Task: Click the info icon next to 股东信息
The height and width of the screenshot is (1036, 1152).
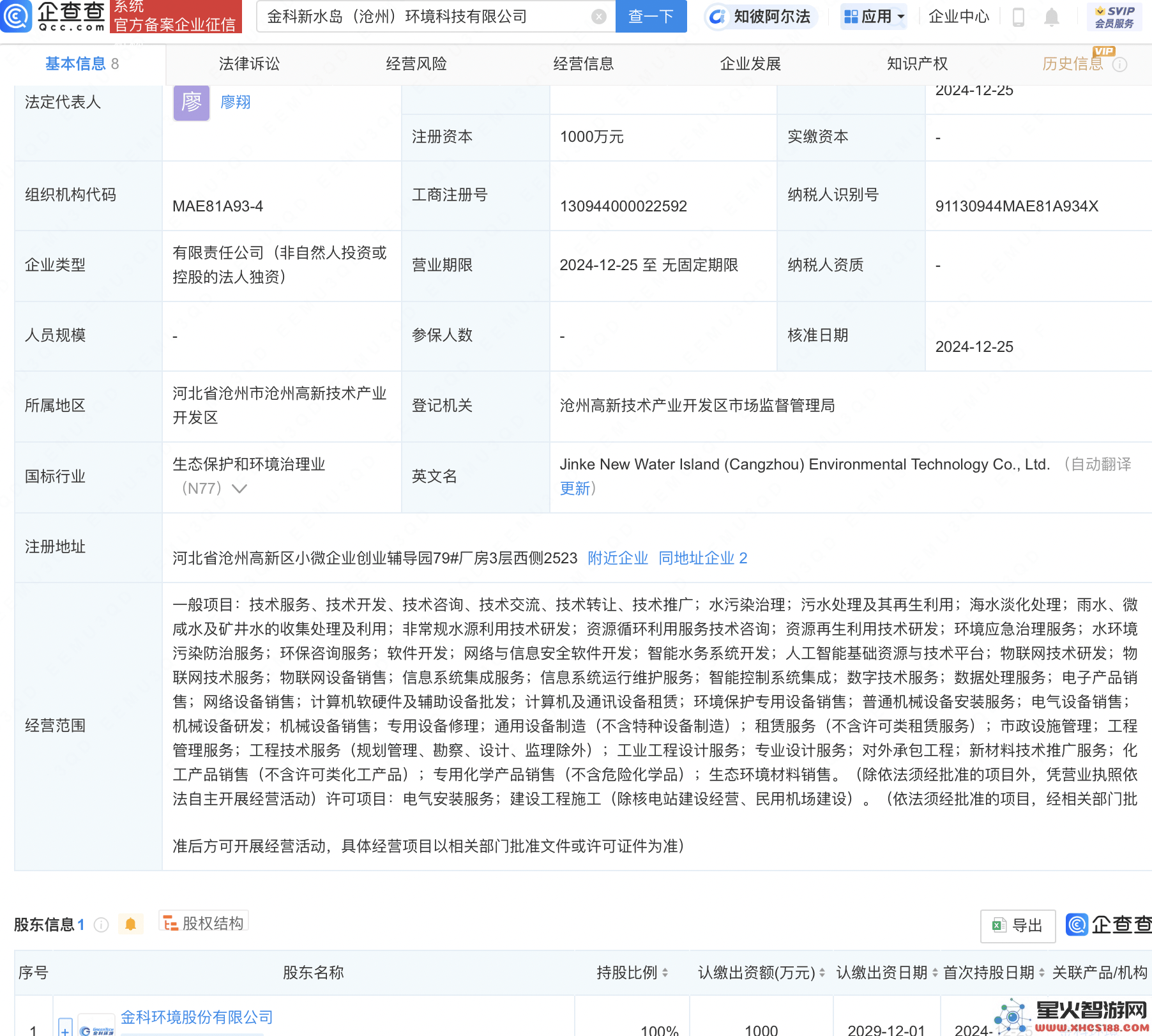Action: 101,924
